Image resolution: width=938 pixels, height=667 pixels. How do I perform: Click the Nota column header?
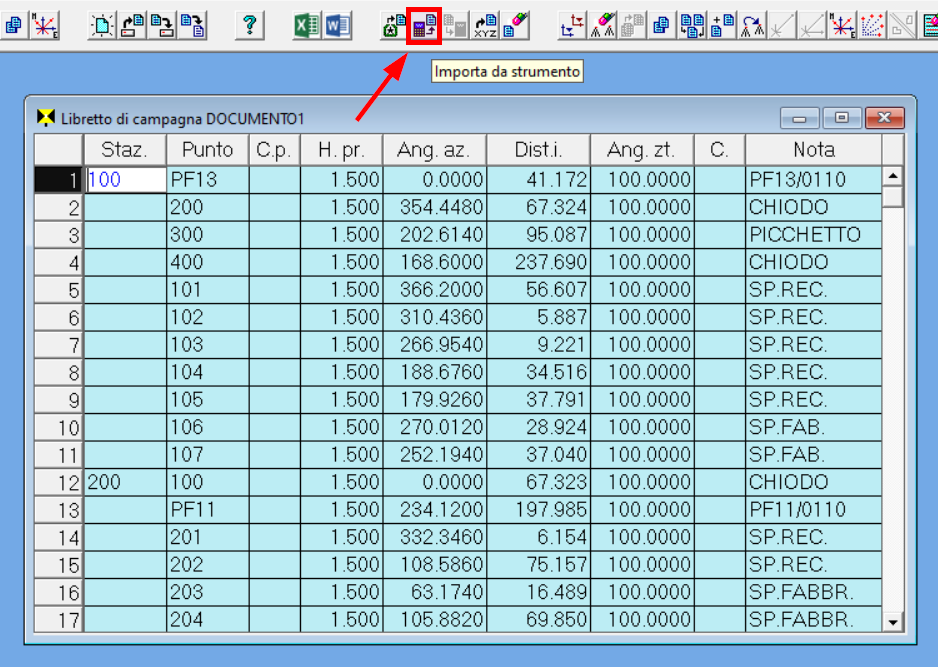click(814, 150)
